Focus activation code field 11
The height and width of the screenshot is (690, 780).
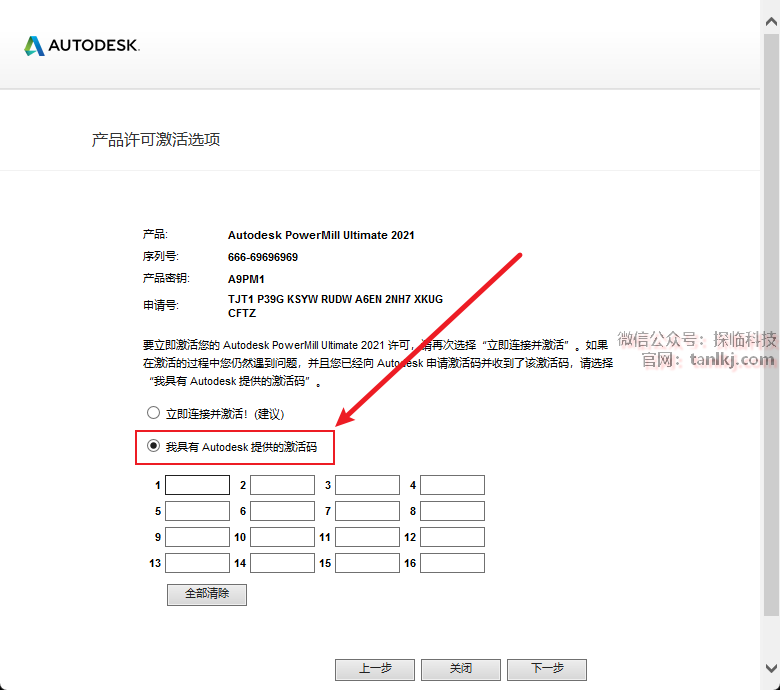(368, 537)
